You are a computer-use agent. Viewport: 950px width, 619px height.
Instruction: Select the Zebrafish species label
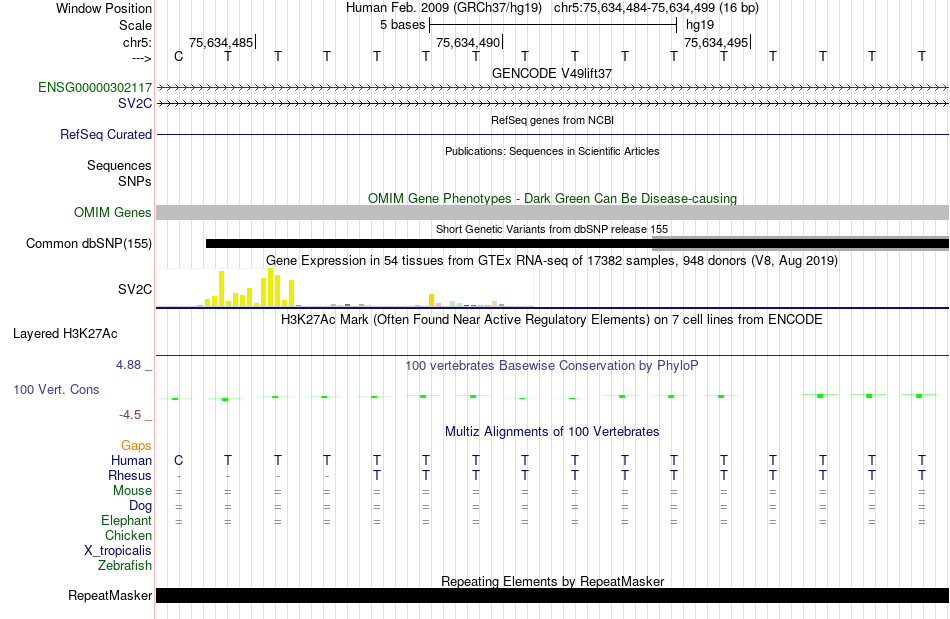[x=125, y=566]
